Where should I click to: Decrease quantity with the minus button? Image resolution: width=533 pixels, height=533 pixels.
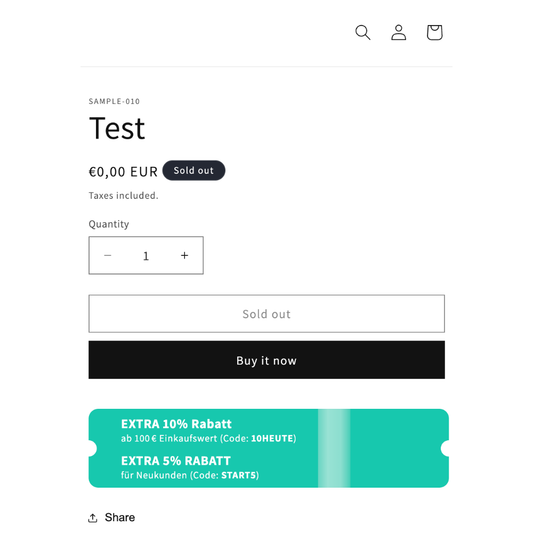[x=108, y=255]
